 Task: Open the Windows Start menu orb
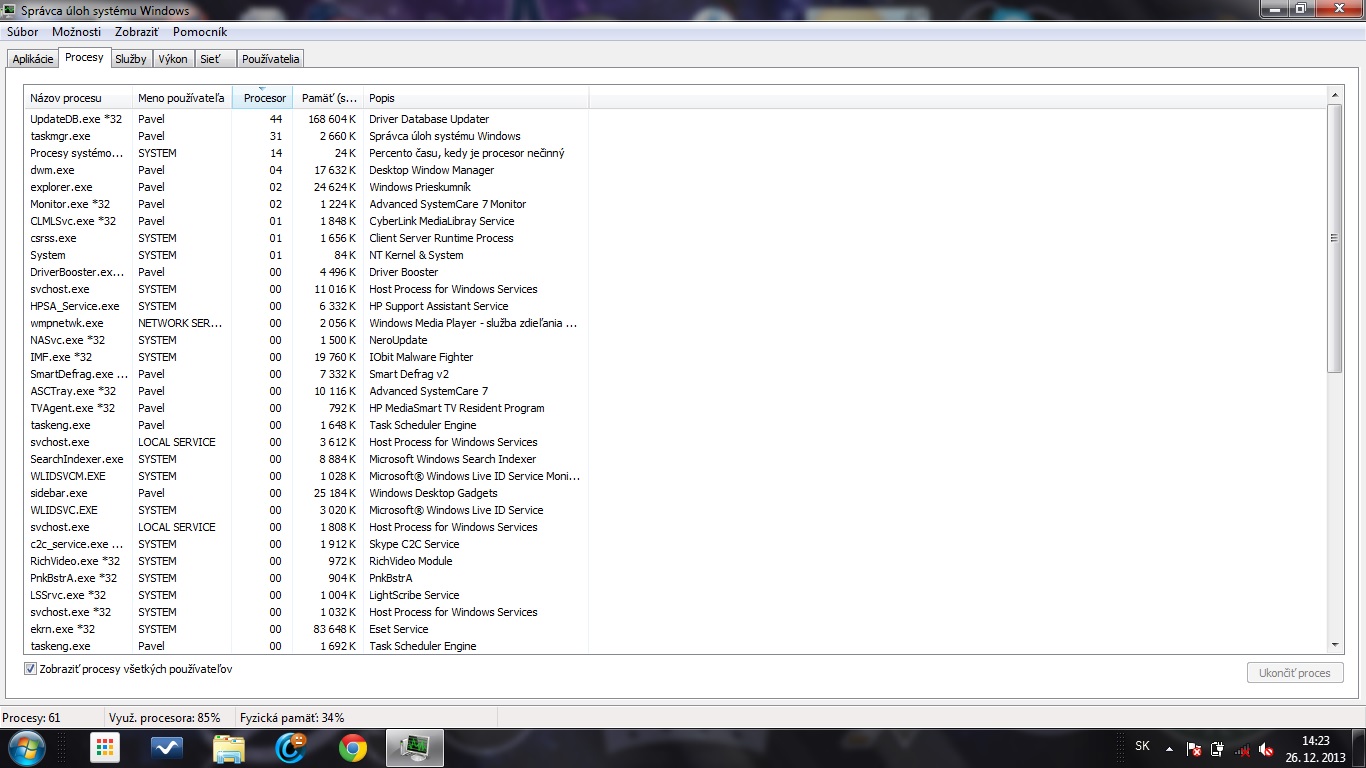tap(27, 747)
